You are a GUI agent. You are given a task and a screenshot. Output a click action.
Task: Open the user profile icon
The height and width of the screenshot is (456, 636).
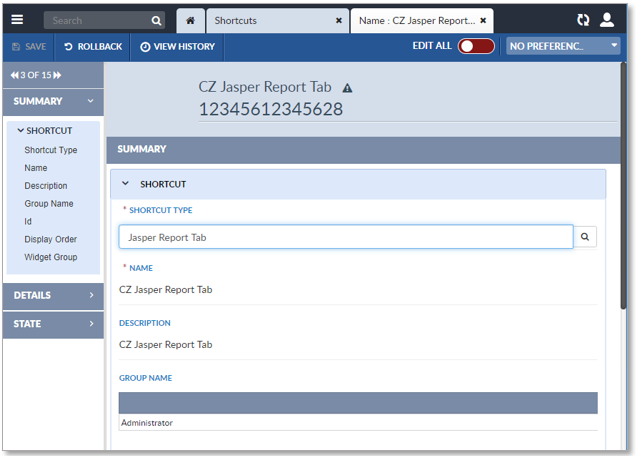point(607,20)
